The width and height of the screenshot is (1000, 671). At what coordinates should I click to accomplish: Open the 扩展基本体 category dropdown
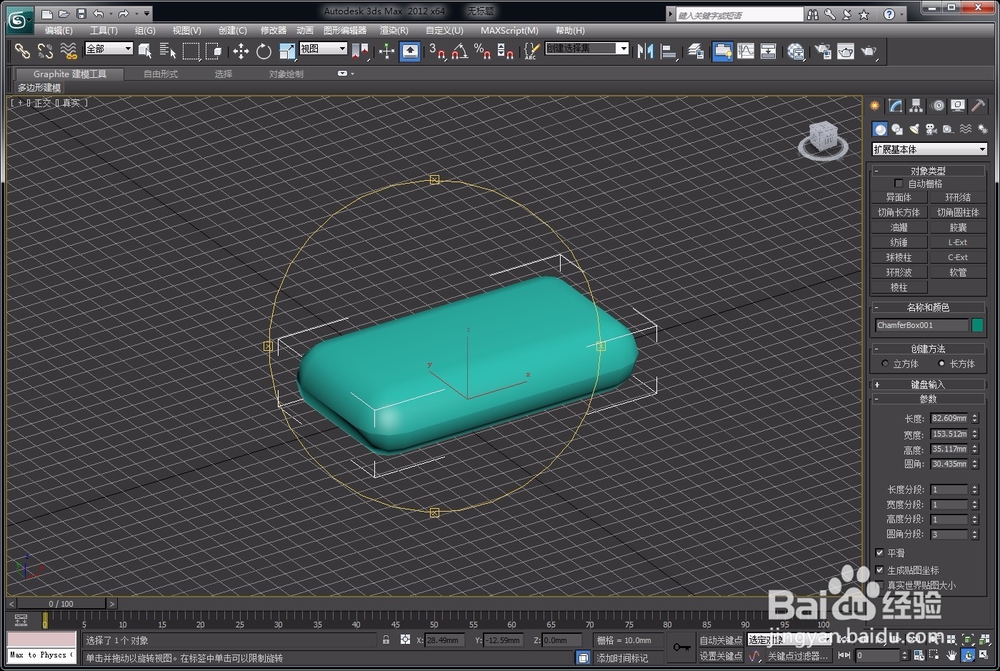point(929,149)
